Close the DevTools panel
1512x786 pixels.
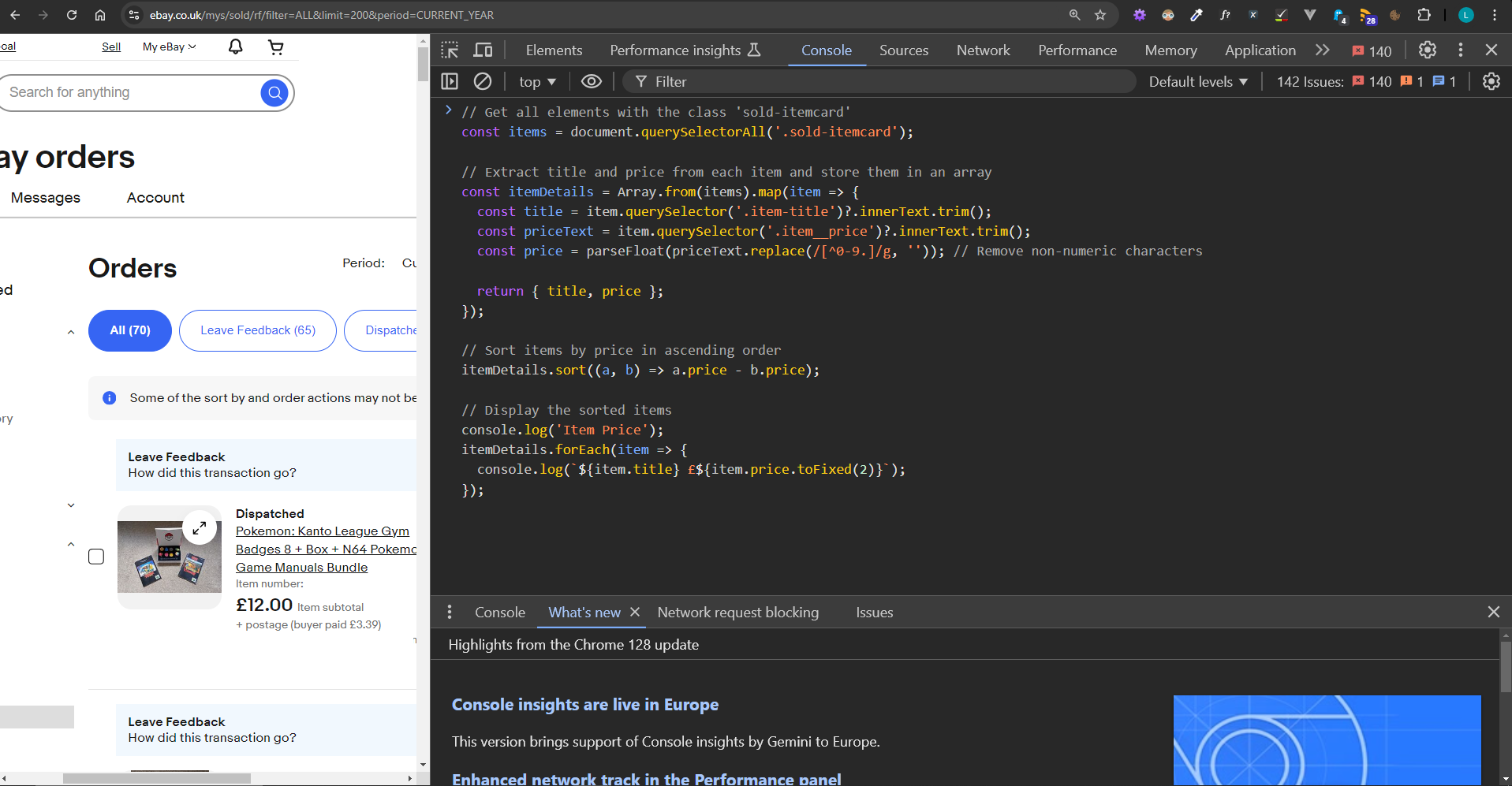coord(1491,50)
